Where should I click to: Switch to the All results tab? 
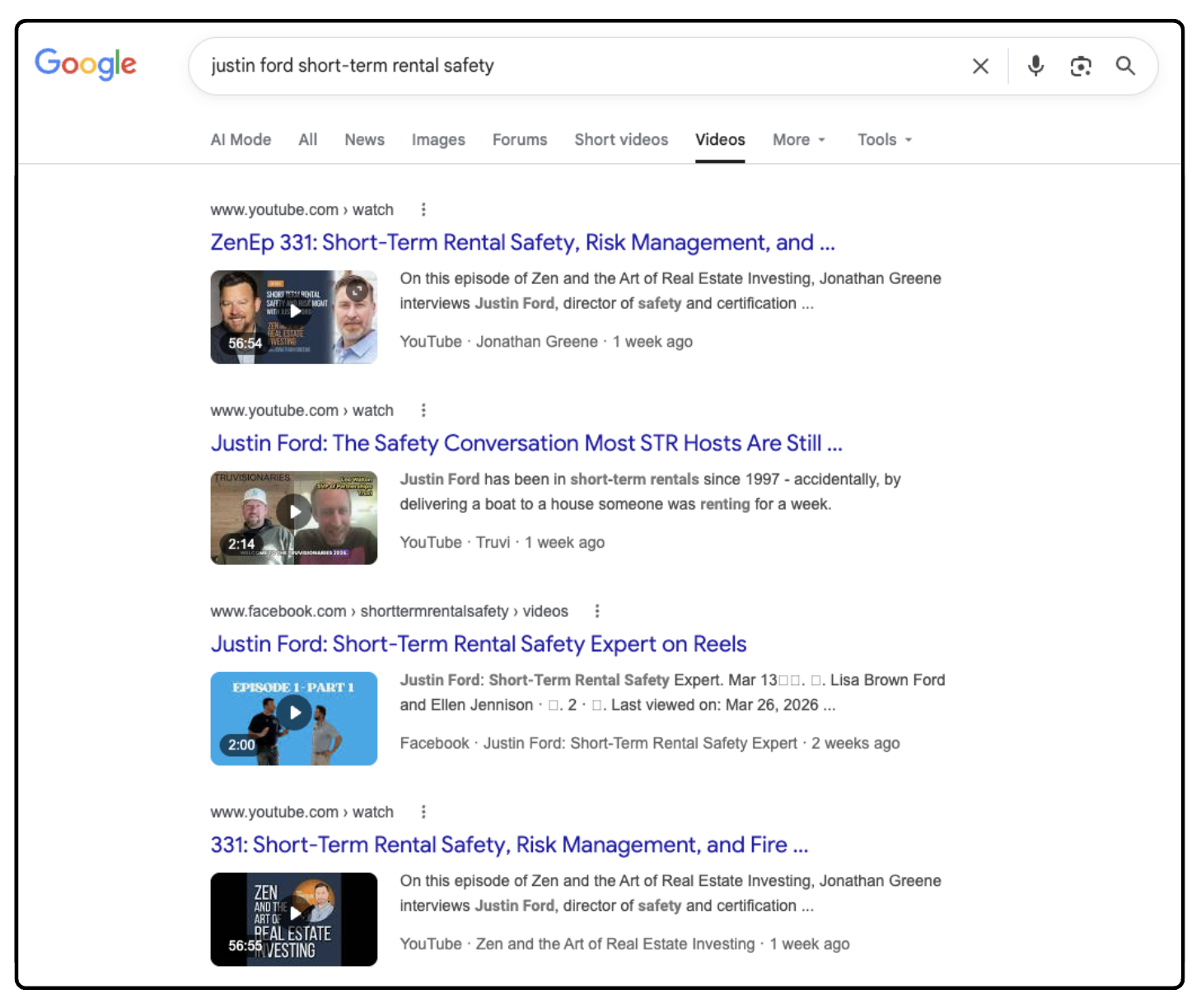coord(308,139)
